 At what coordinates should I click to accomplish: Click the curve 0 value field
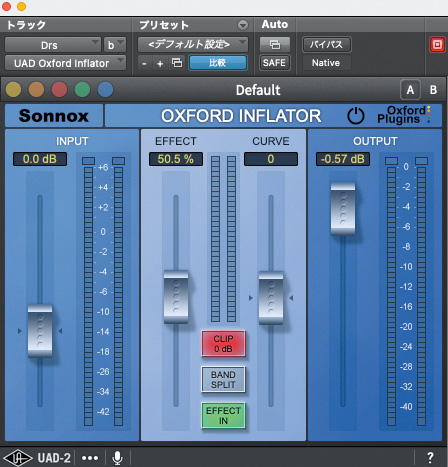(x=271, y=159)
